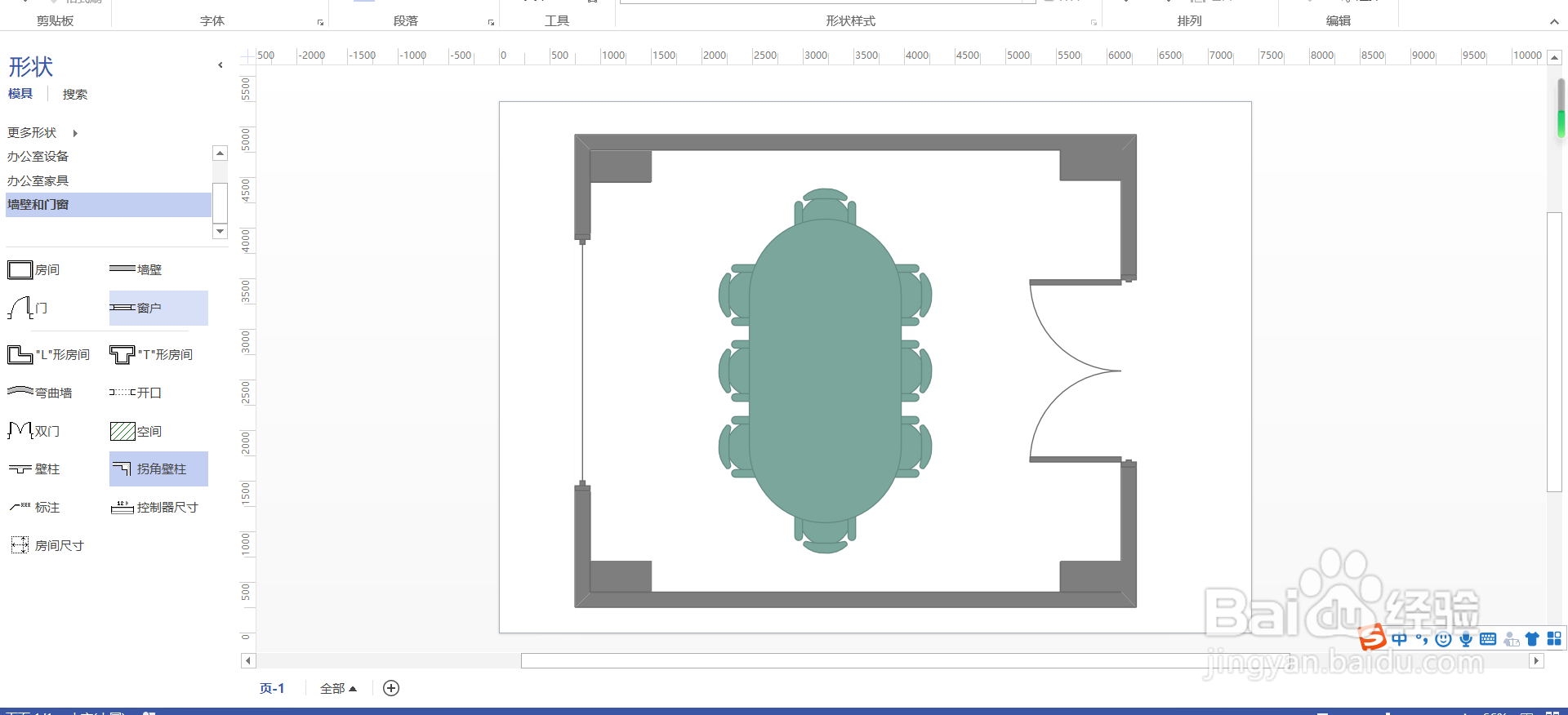
Task: Open the 墙壁和门窗 stencil
Action: coord(108,205)
